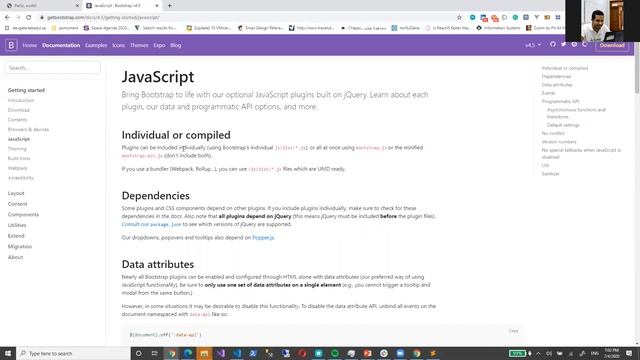640x360 pixels.
Task: Open the notification center icon
Action: click(629, 353)
